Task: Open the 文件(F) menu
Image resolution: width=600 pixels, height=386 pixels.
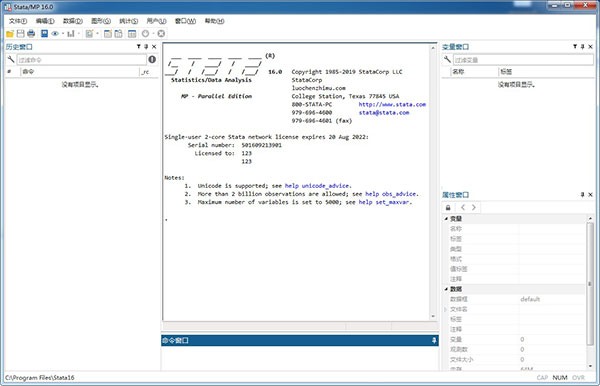Action: (x=18, y=21)
